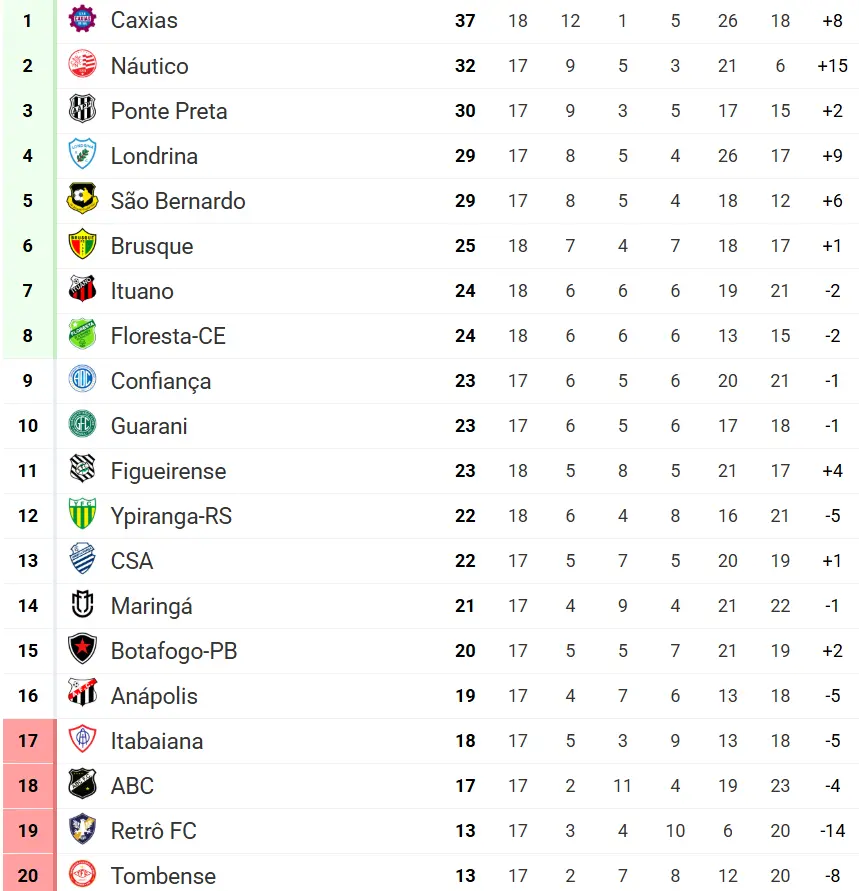This screenshot has height=891, width=859.
Task: Click Confiança's 23 points value
Action: pos(465,381)
